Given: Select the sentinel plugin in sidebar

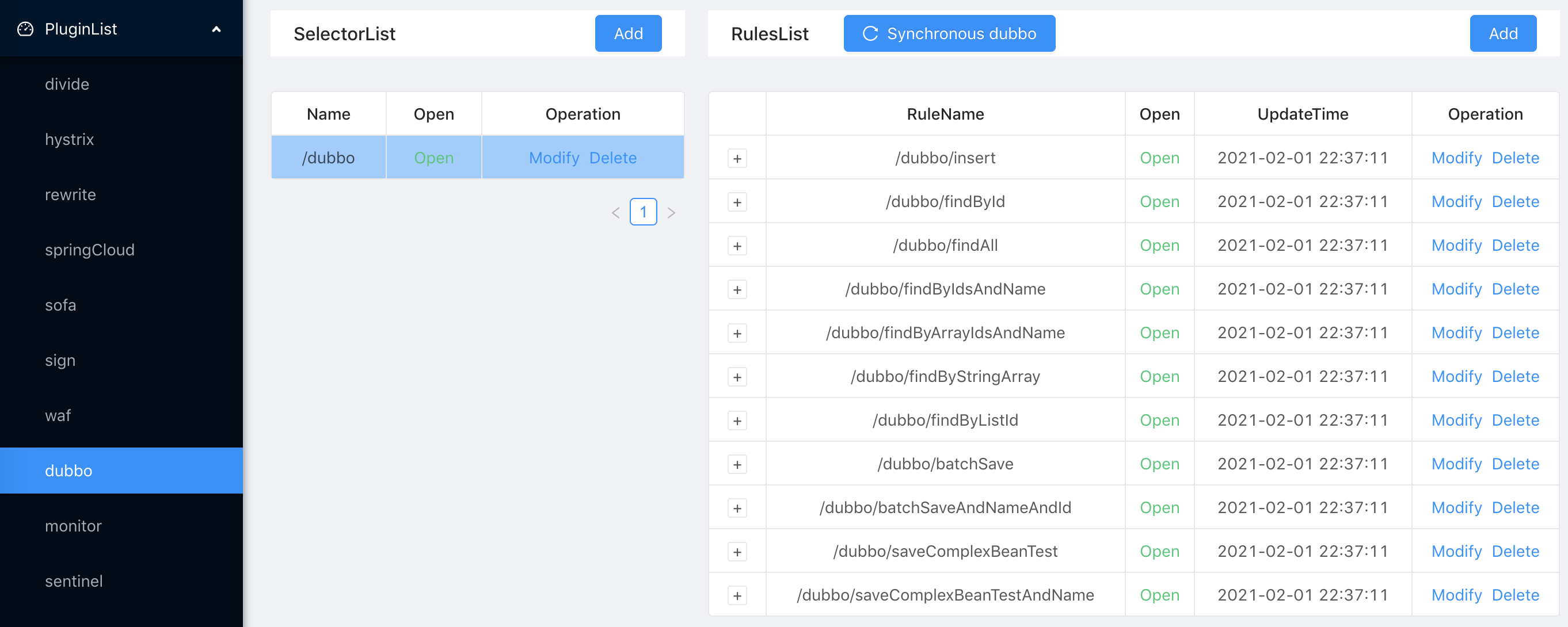Looking at the screenshot, I should click(x=74, y=581).
